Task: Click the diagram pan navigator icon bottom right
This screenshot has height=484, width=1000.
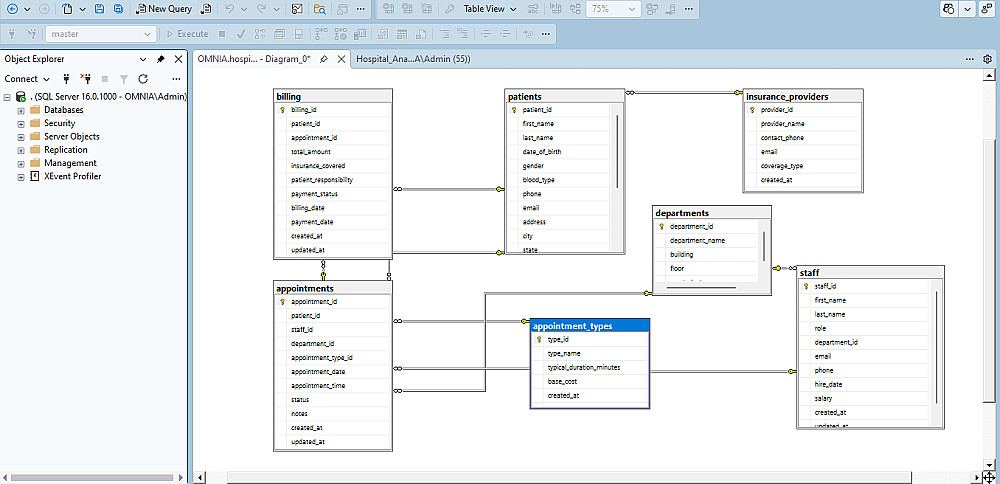Action: [989, 478]
